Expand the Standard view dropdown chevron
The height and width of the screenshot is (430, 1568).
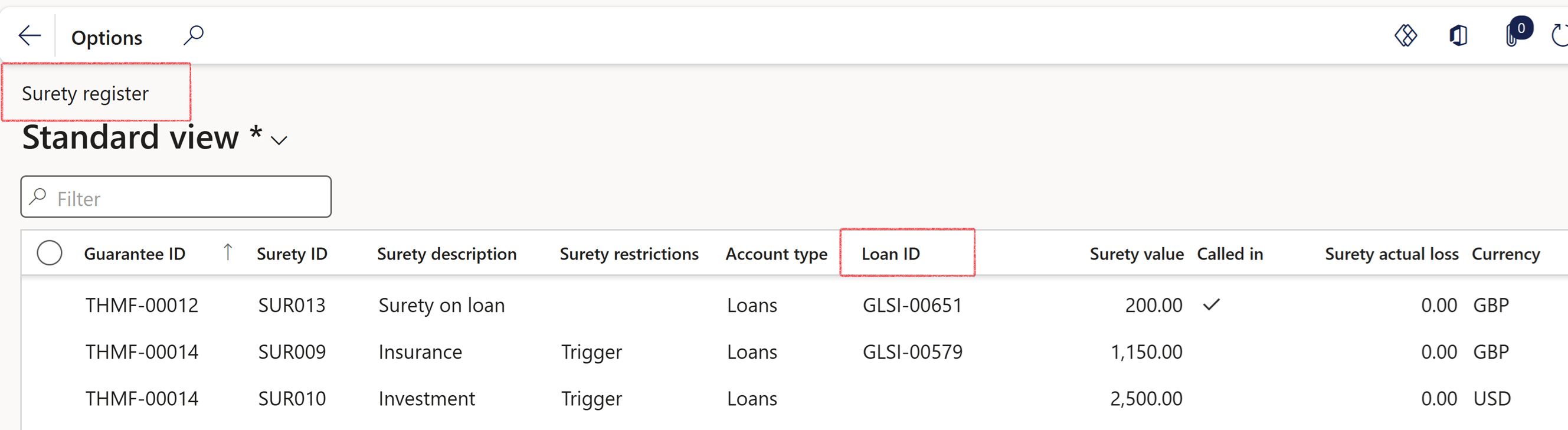279,140
